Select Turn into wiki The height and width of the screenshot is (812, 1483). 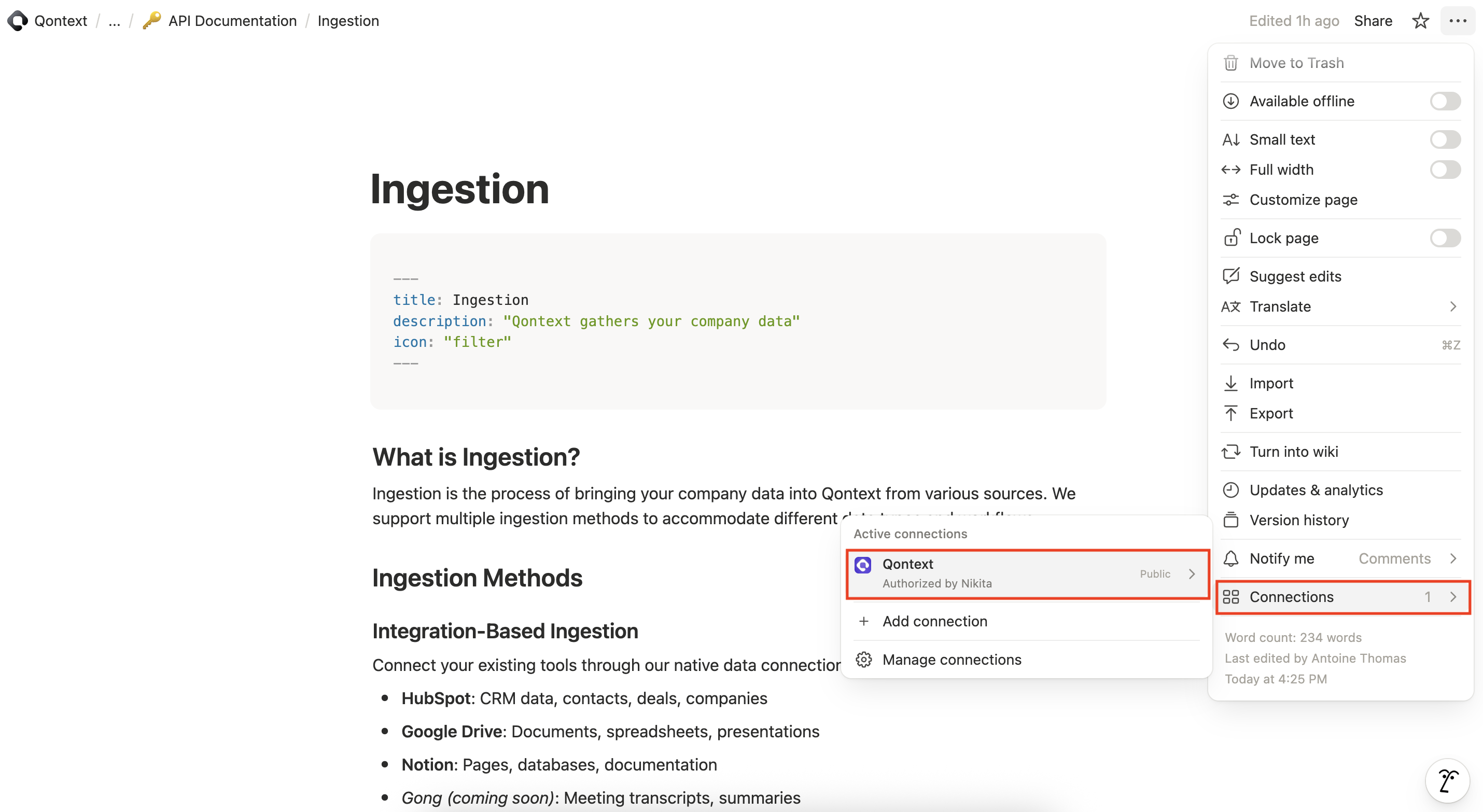pyautogui.click(x=1294, y=452)
